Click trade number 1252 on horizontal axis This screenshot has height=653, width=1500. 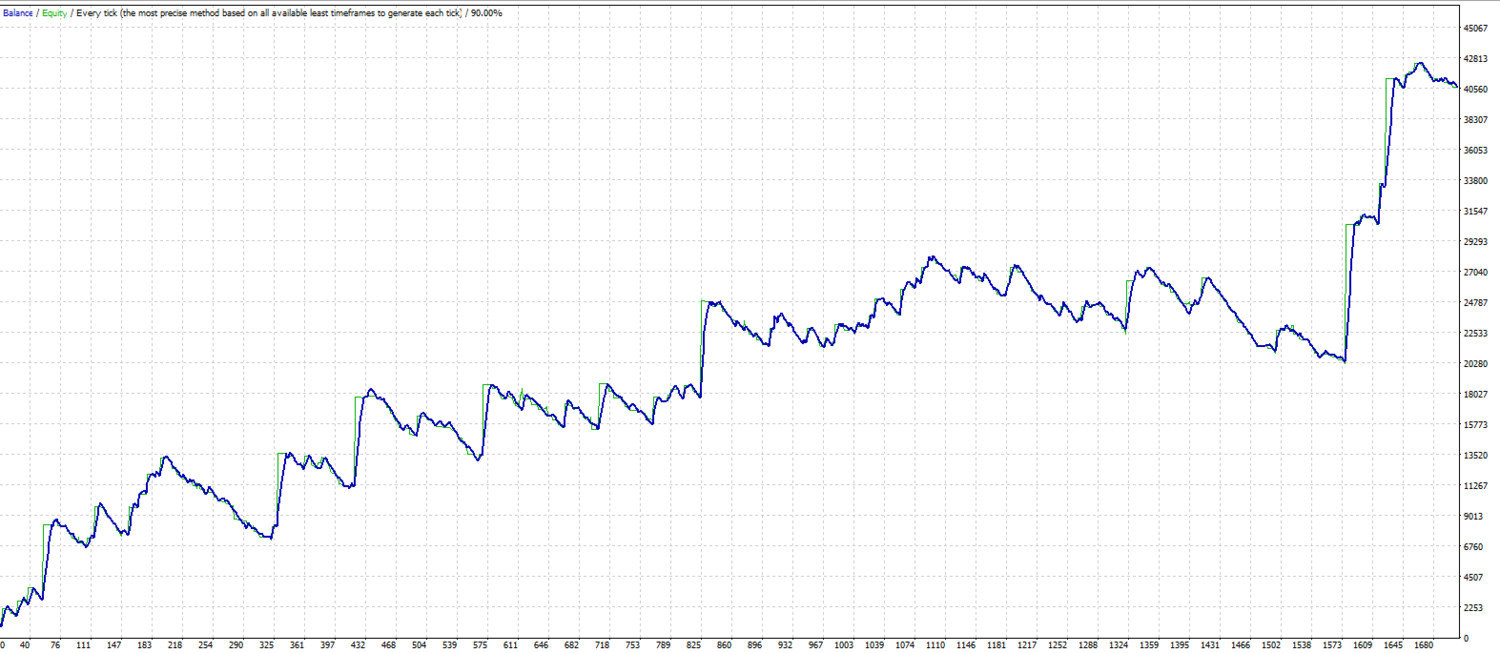click(x=1058, y=646)
